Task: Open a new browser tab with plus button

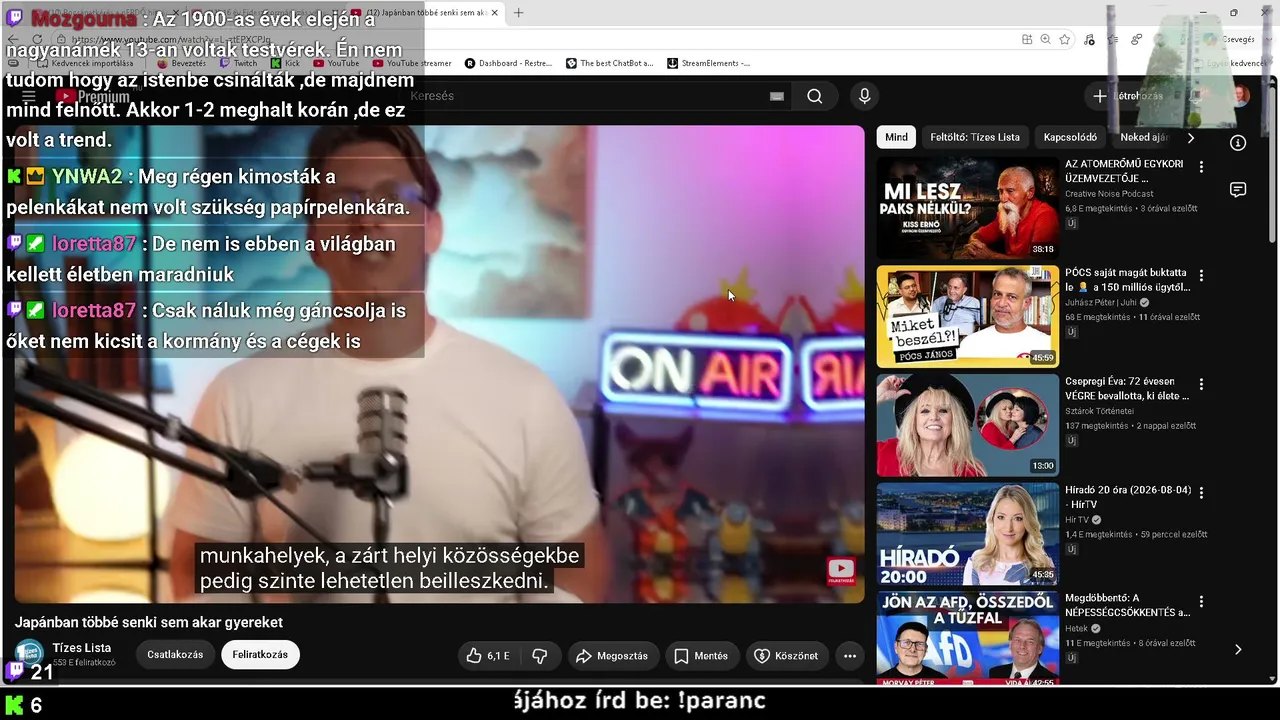Action: [518, 13]
